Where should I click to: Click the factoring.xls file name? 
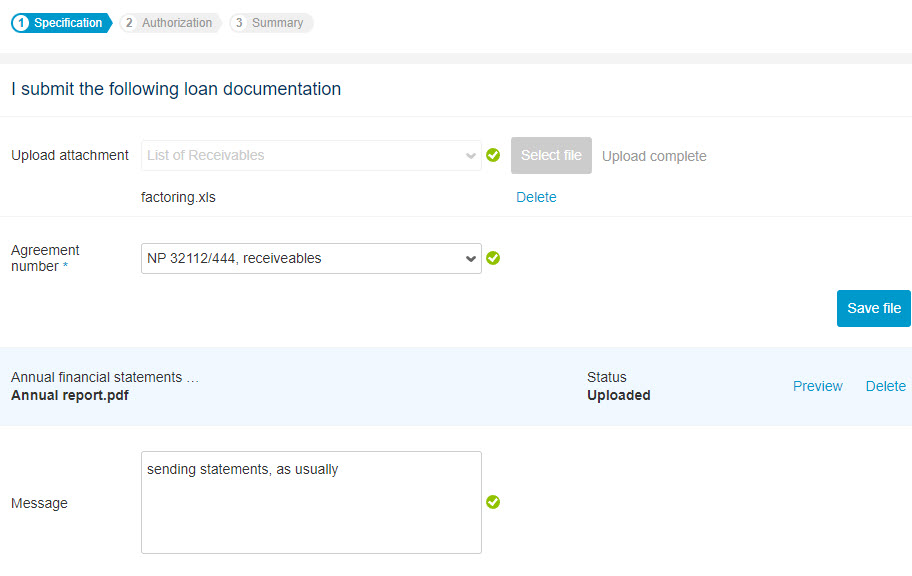[x=178, y=197]
